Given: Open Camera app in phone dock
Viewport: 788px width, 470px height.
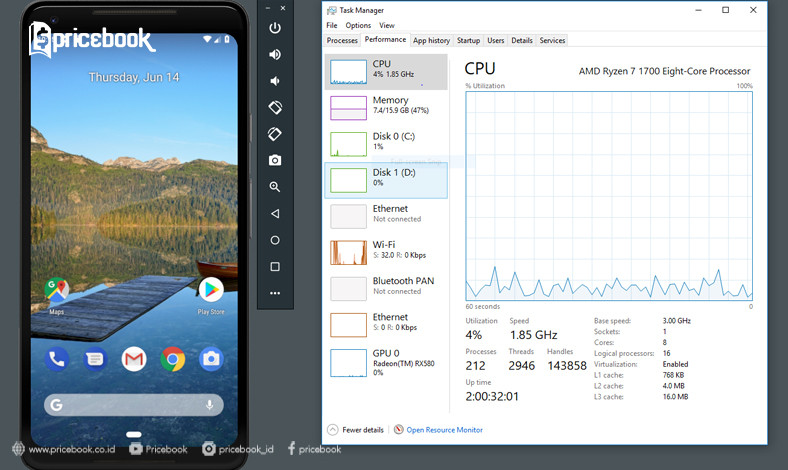Looking at the screenshot, I should click(x=211, y=359).
